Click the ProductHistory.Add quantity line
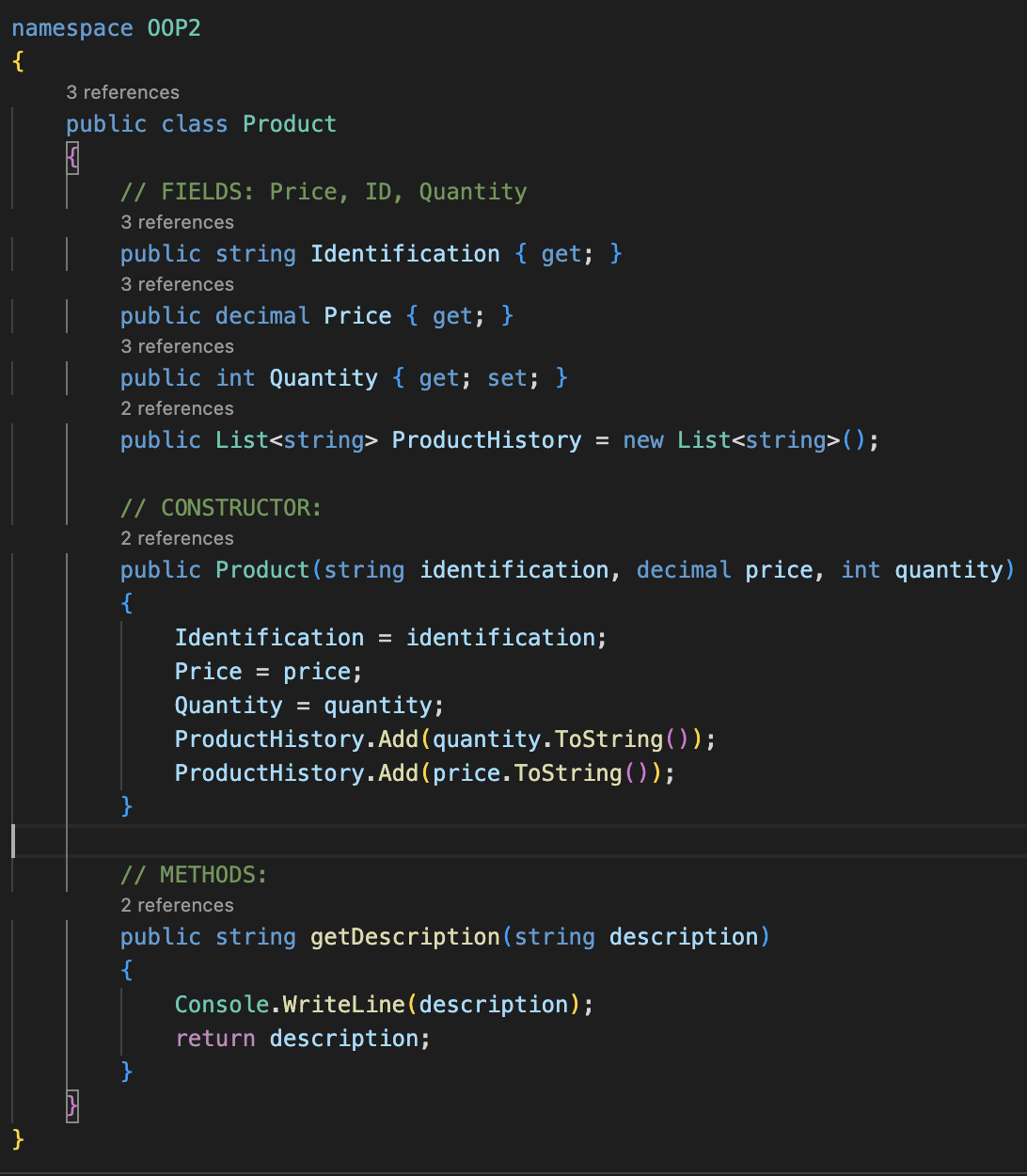The image size is (1027, 1176). pyautogui.click(x=444, y=739)
